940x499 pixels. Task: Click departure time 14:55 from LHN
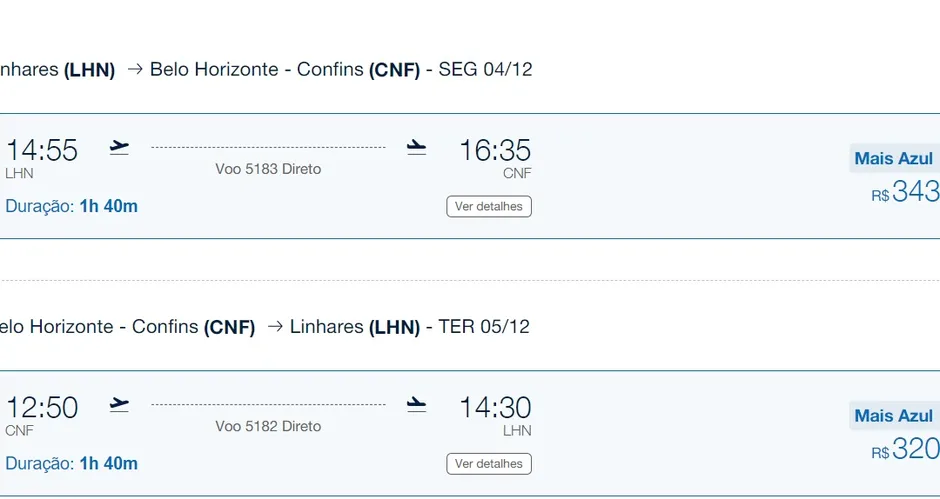(42, 150)
